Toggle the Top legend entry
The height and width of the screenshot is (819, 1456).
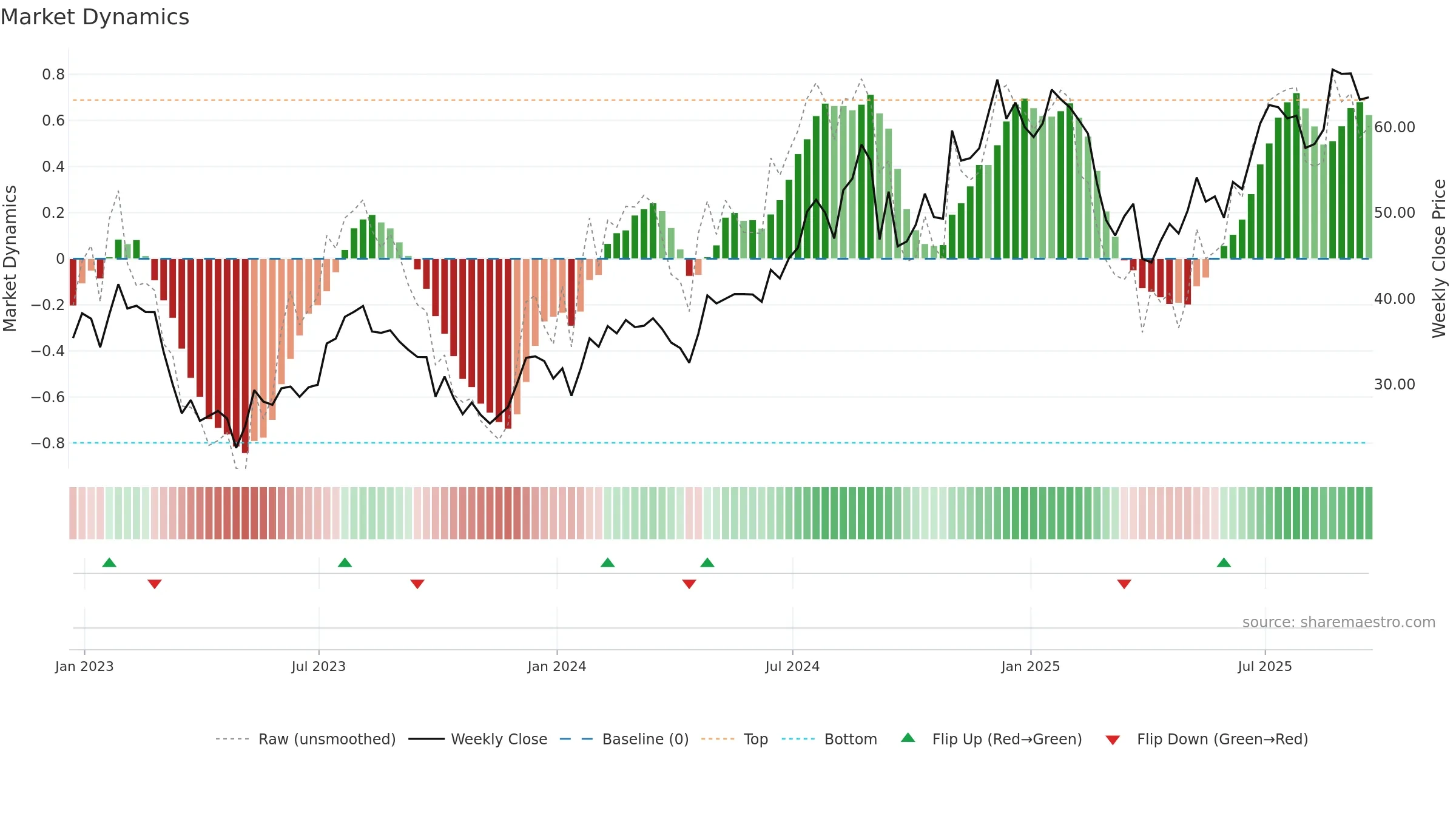[735, 739]
